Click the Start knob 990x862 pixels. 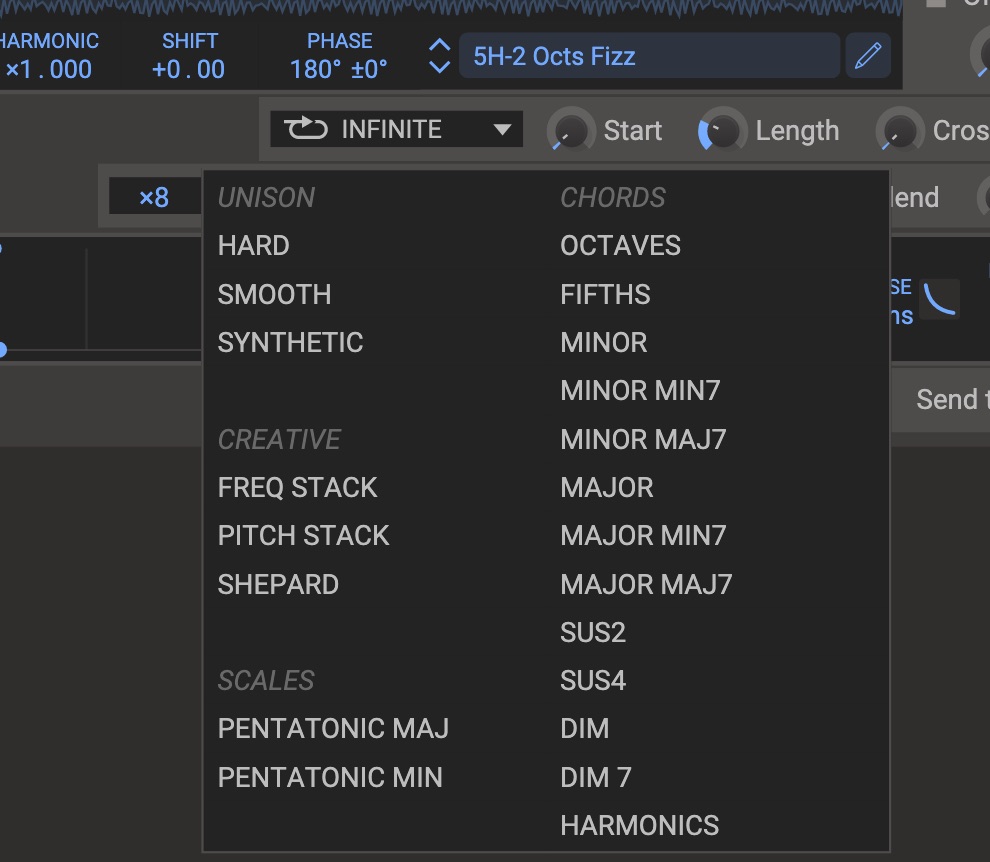(x=569, y=131)
